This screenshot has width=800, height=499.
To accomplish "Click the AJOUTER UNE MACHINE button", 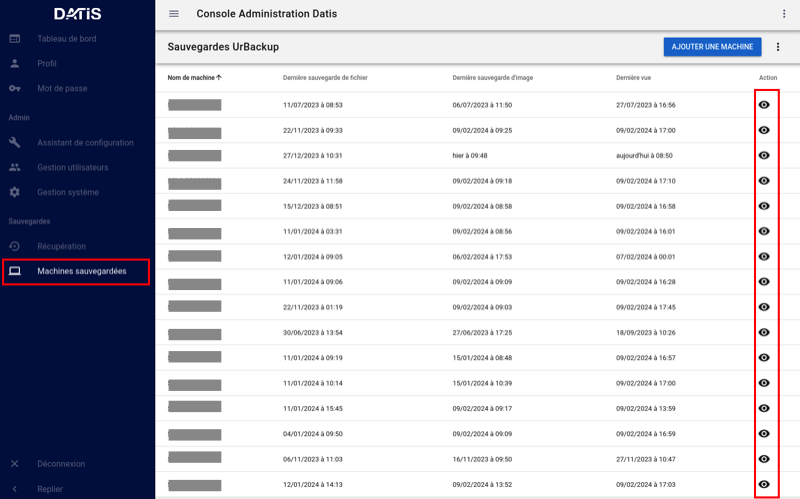I will pos(712,47).
